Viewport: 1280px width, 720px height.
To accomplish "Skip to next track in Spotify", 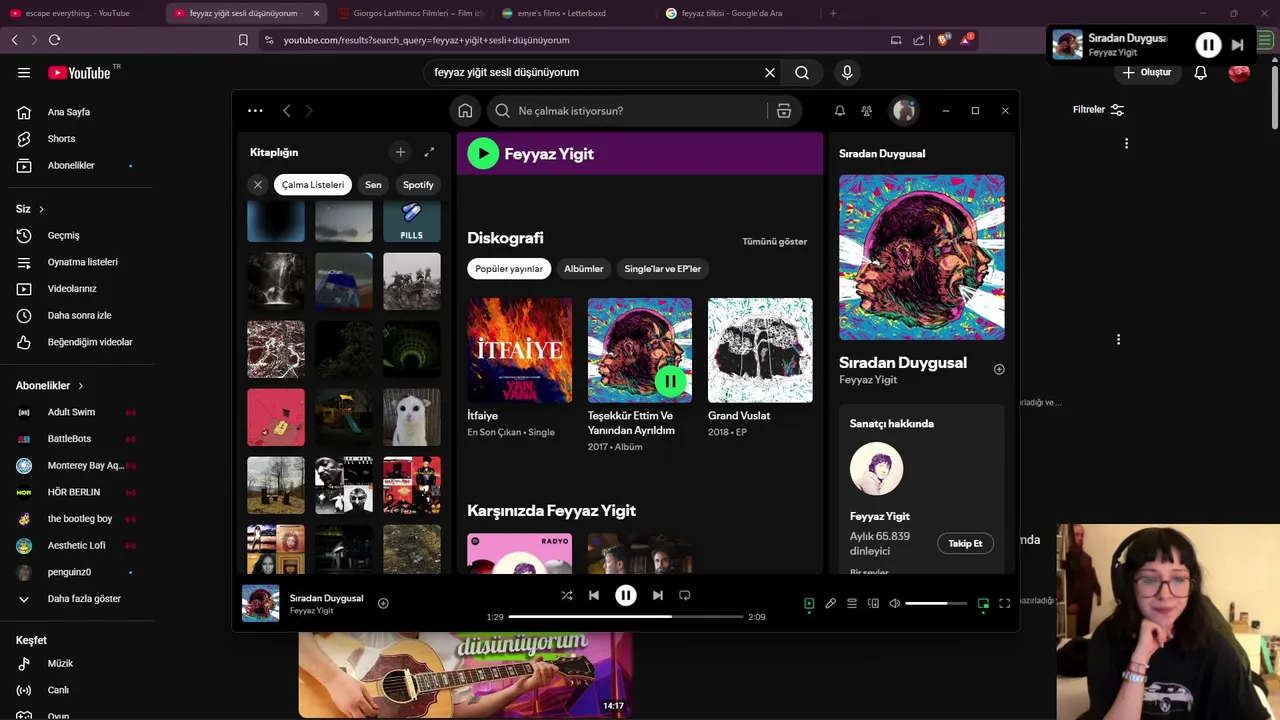I will point(657,595).
